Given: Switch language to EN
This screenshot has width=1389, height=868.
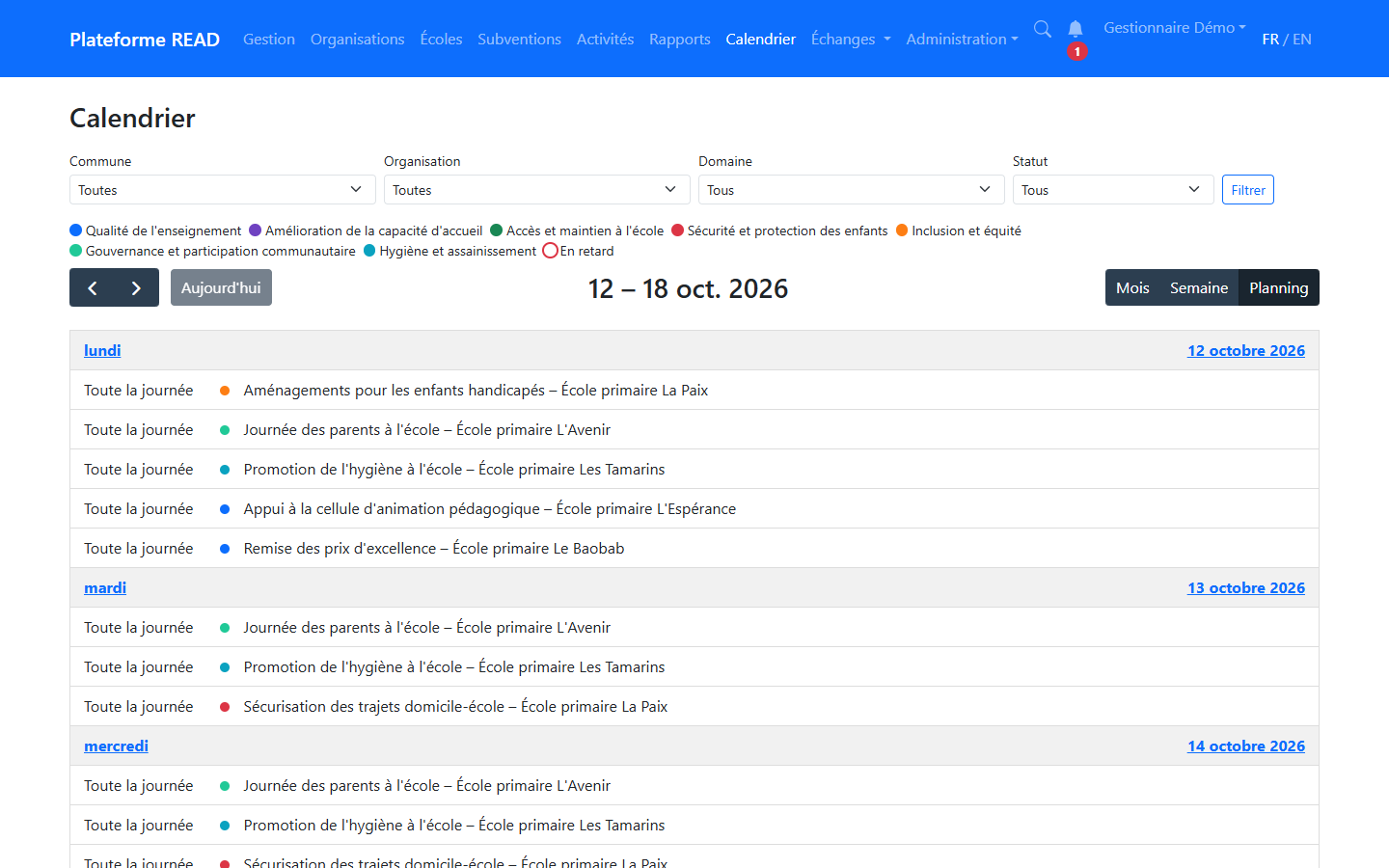Looking at the screenshot, I should [x=1302, y=39].
